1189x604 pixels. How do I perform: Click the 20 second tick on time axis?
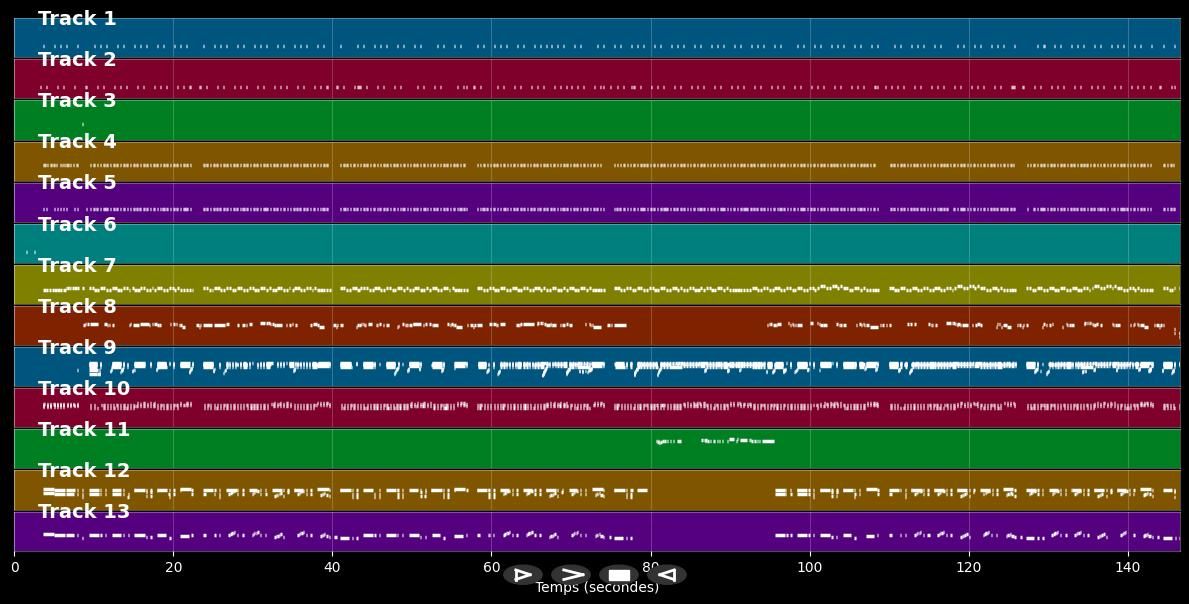point(173,567)
